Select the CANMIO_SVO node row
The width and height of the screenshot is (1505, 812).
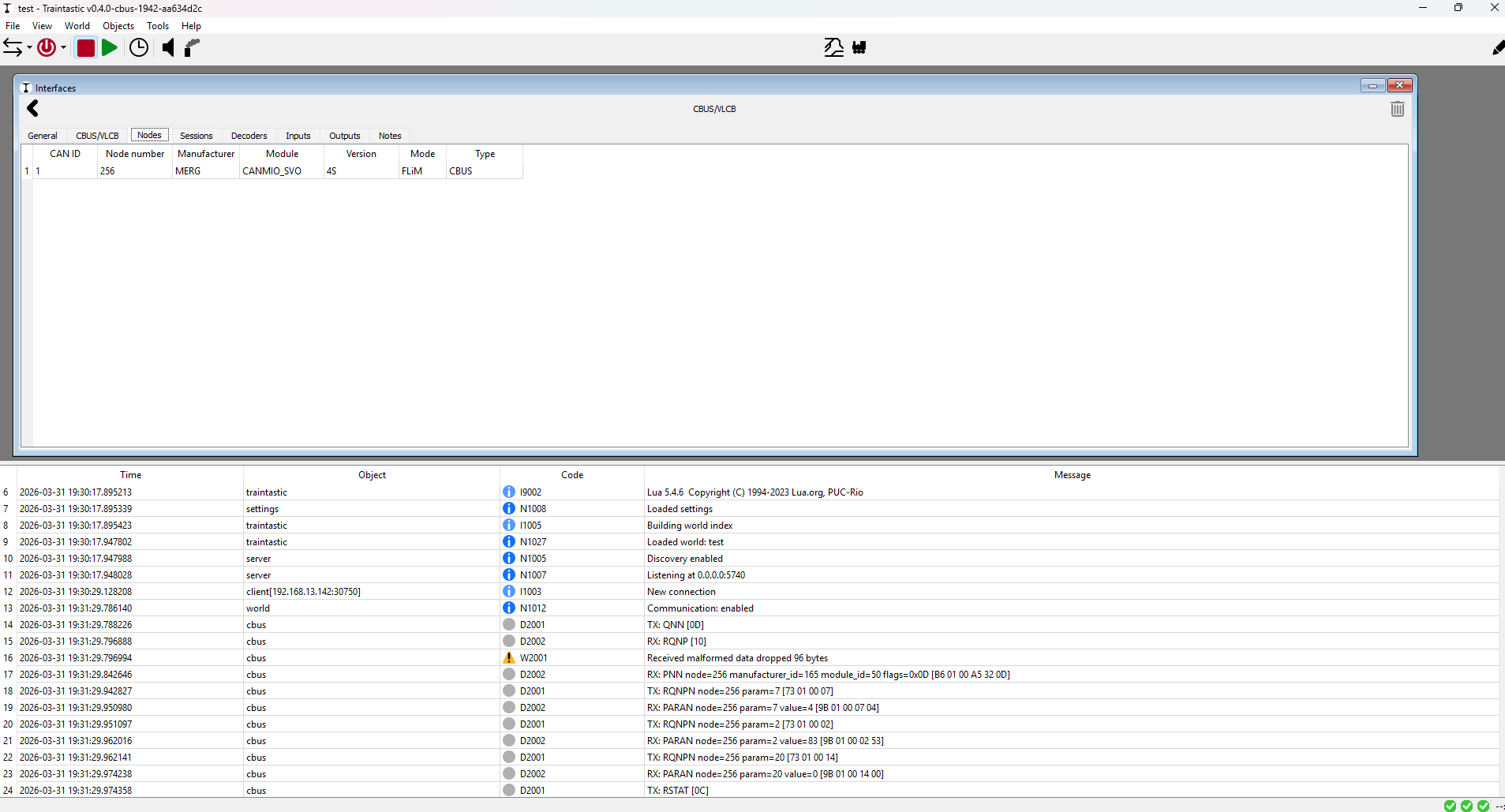pyautogui.click(x=271, y=171)
